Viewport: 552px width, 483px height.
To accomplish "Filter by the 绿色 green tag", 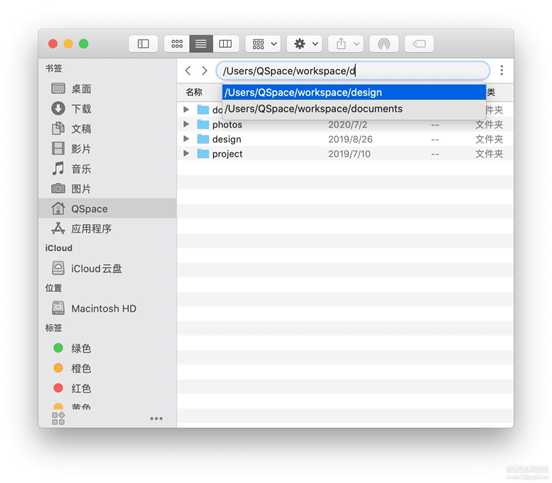I will click(107, 348).
